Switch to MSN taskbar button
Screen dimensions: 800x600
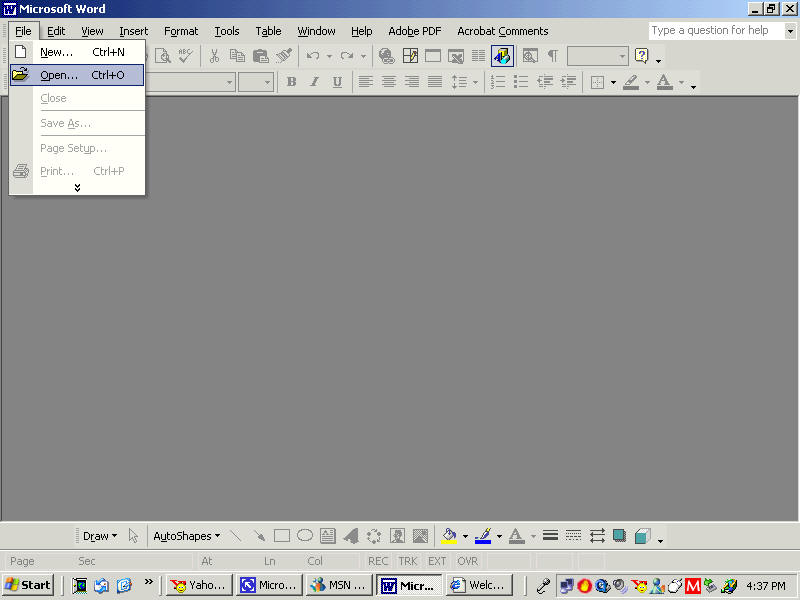tap(339, 585)
